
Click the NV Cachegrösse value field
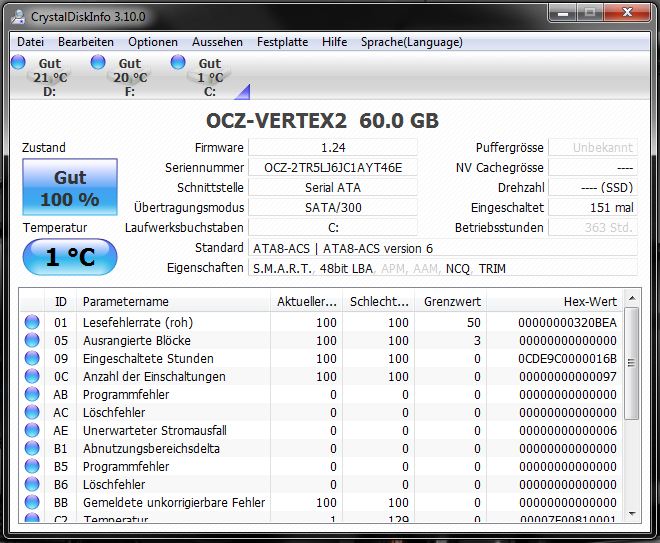593,168
